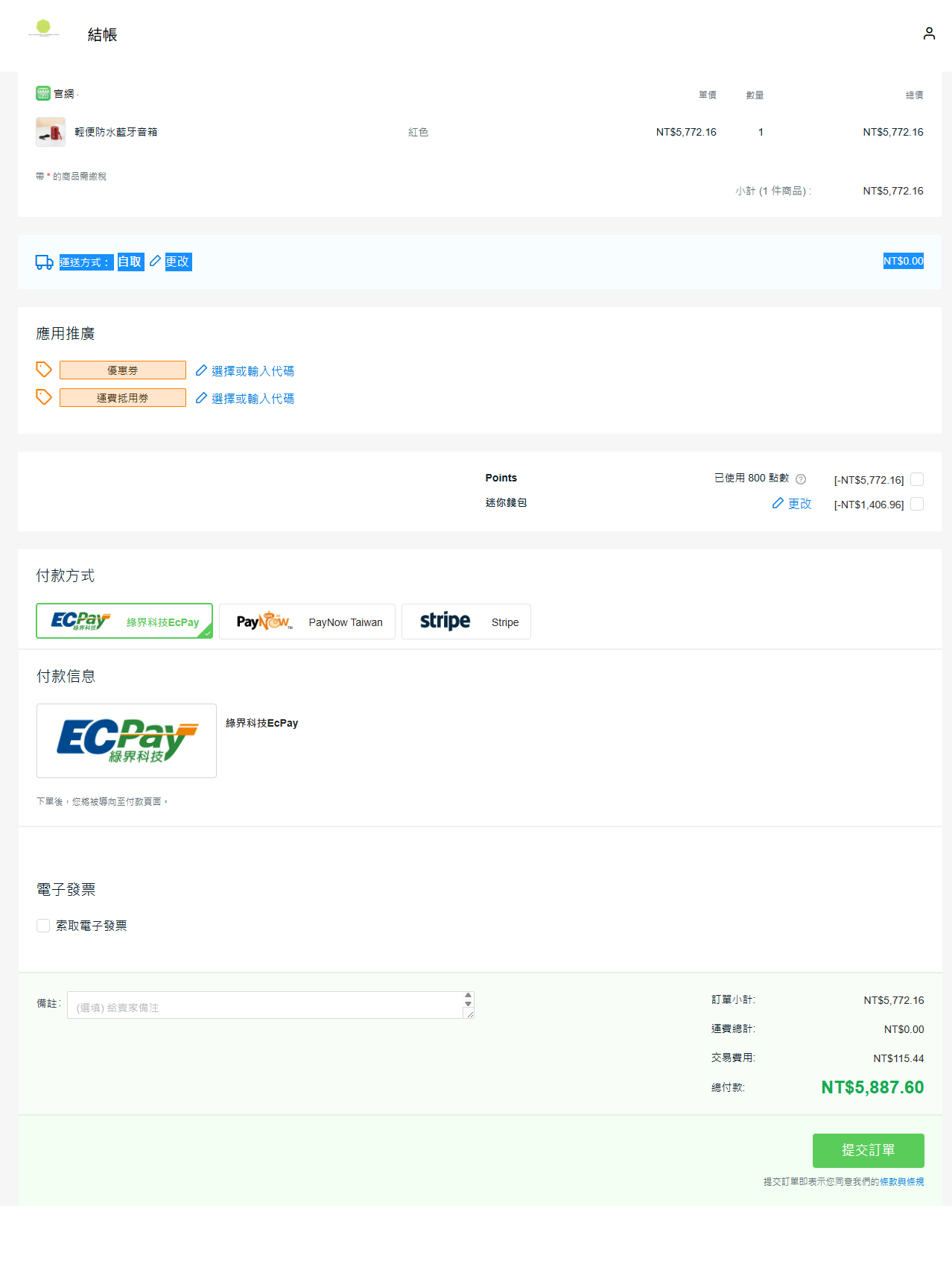Open the user account icon
Image resolution: width=952 pixels, height=1267 pixels.
point(929,34)
